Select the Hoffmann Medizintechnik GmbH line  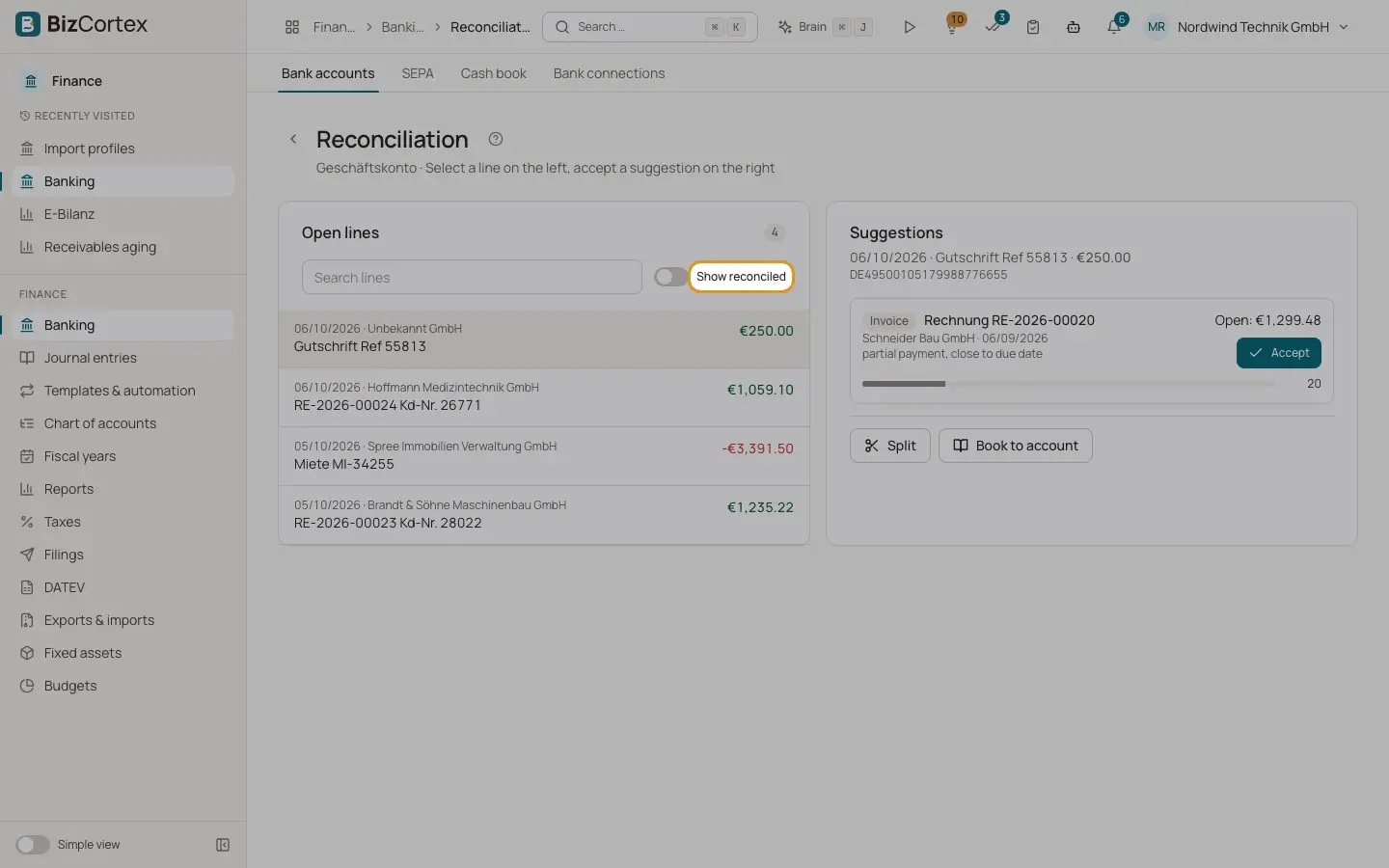pos(544,397)
